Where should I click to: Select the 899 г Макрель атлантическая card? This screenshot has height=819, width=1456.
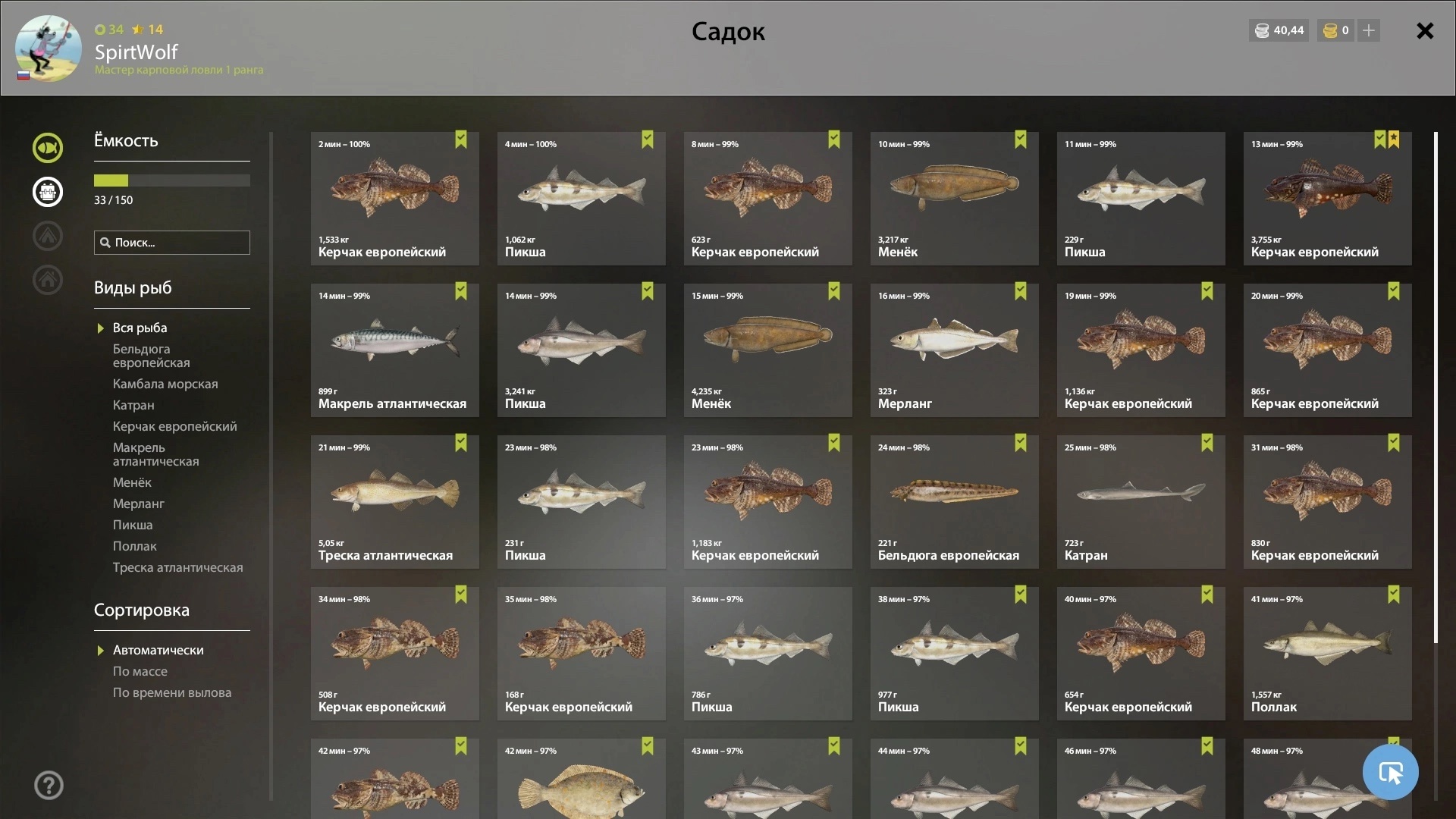[394, 350]
